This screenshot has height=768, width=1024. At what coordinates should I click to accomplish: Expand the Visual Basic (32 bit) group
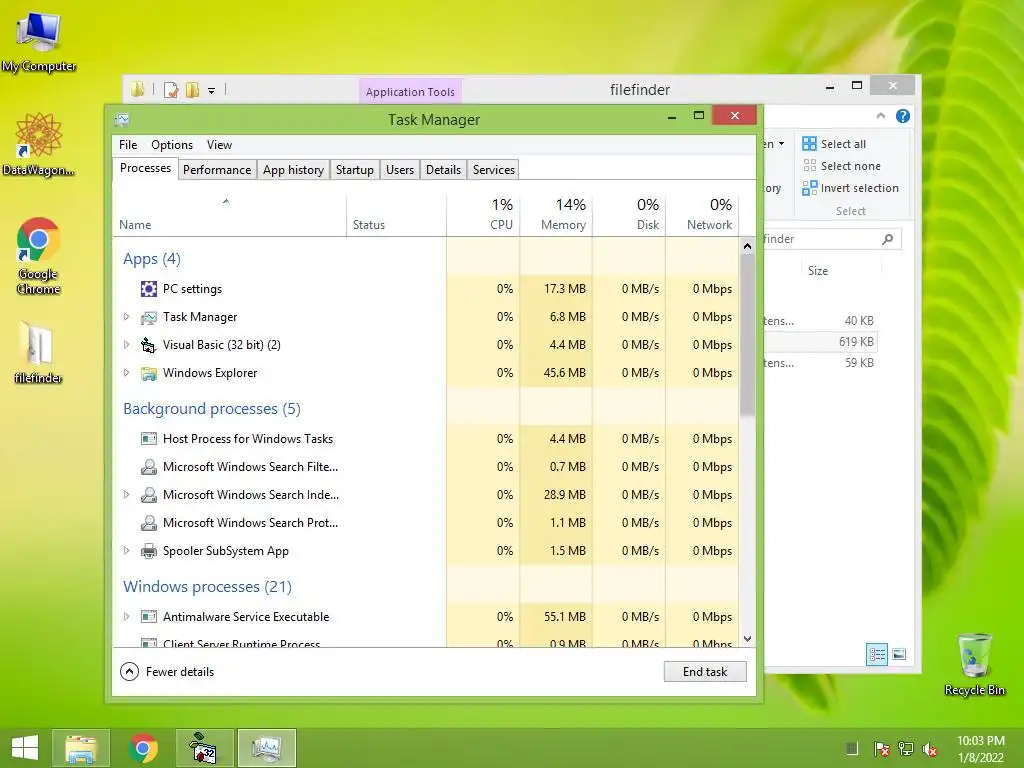127,345
